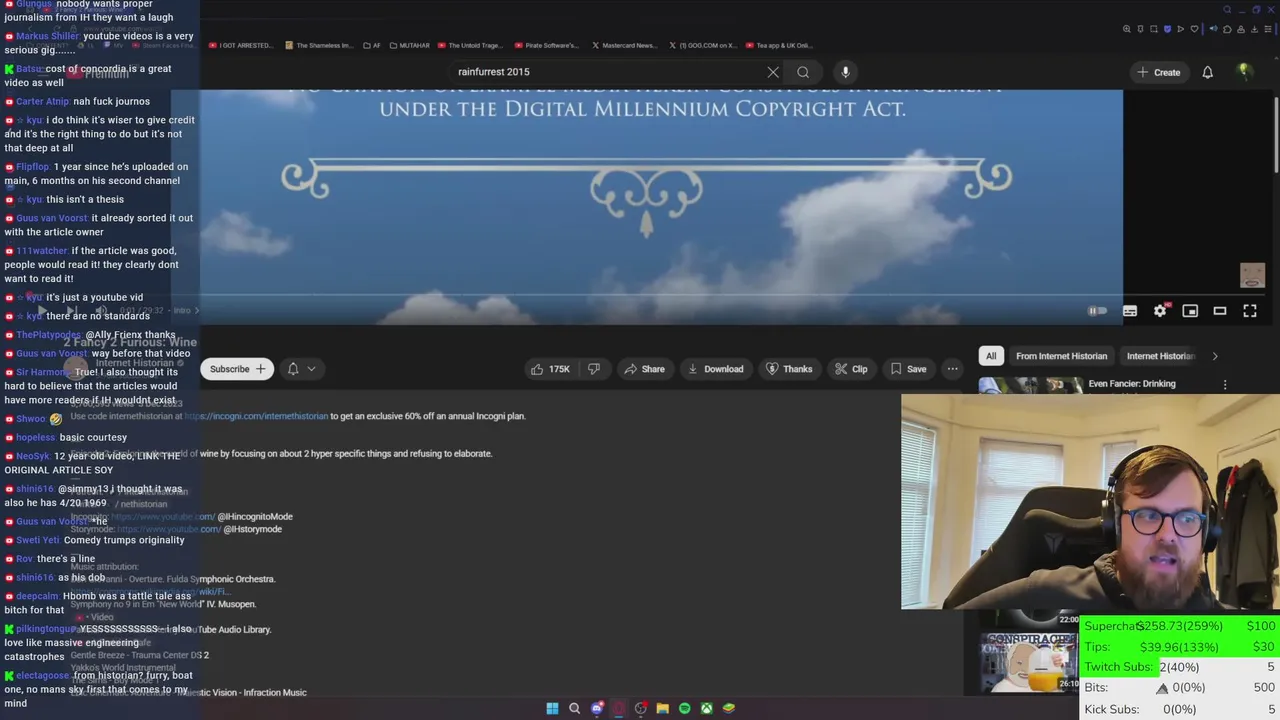This screenshot has height=720, width=1280.
Task: Switch to theater mode
Action: (1220, 311)
